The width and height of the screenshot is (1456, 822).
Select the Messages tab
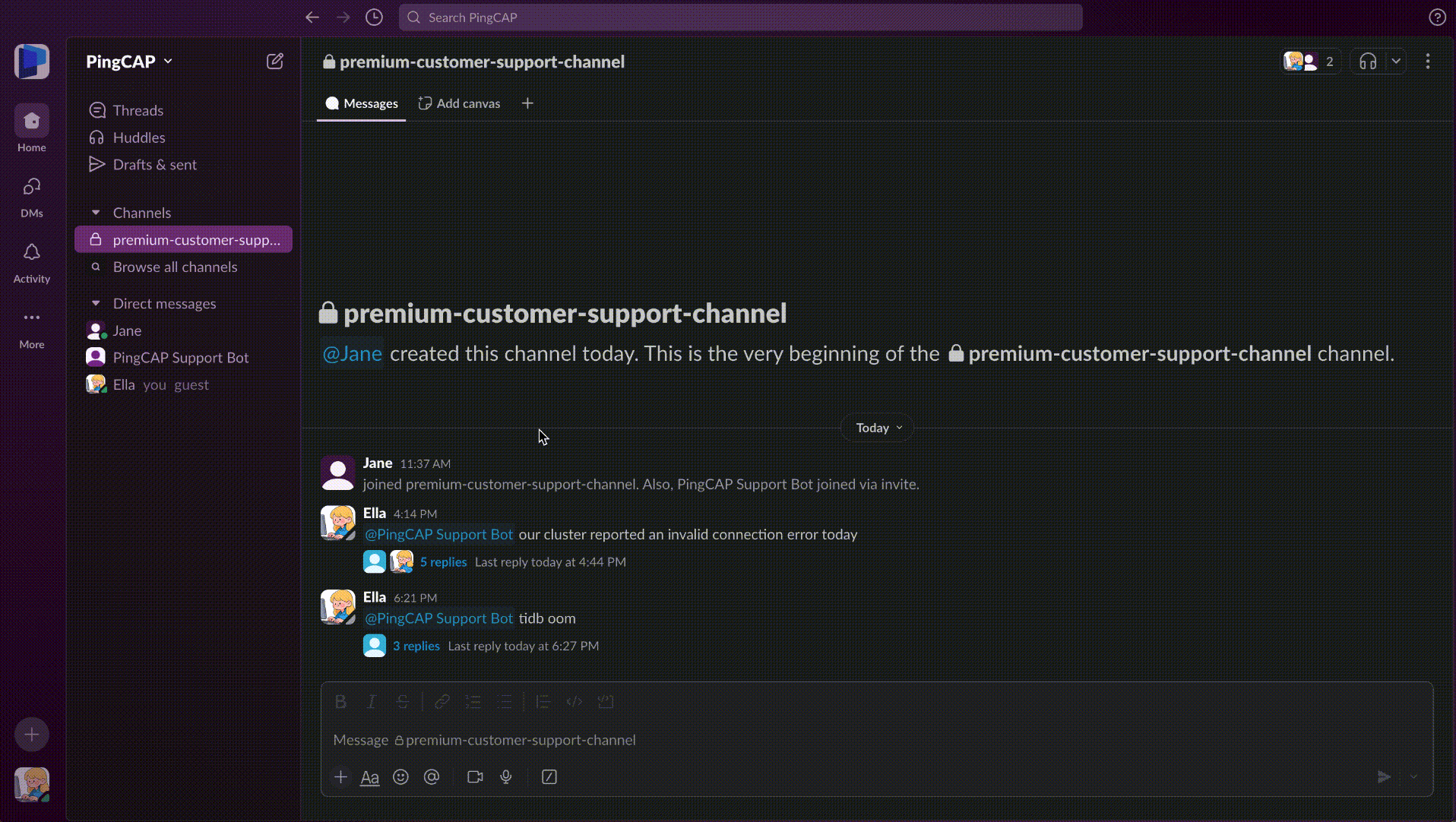[x=362, y=103]
